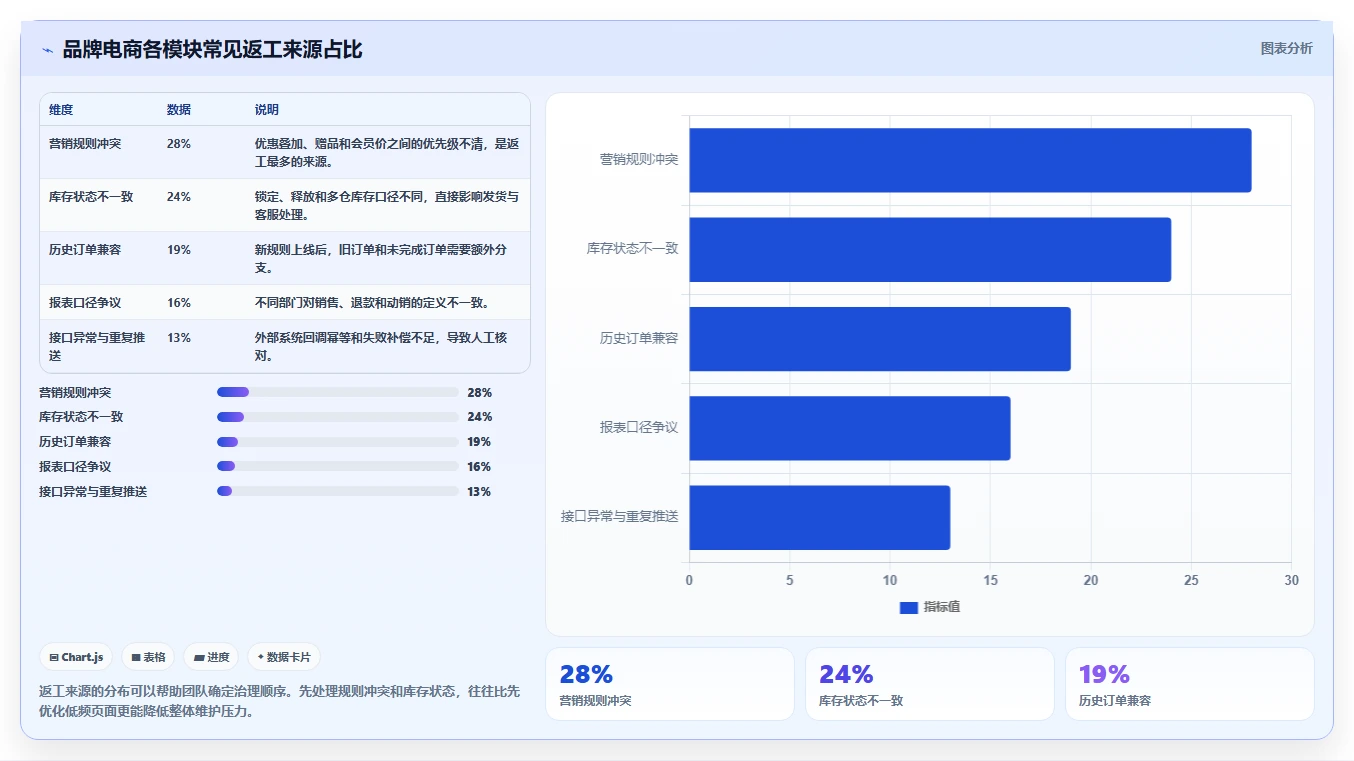1354x761 pixels.
Task: Click the description starting 锁定、释放和多仓库存
Action: [387, 205]
